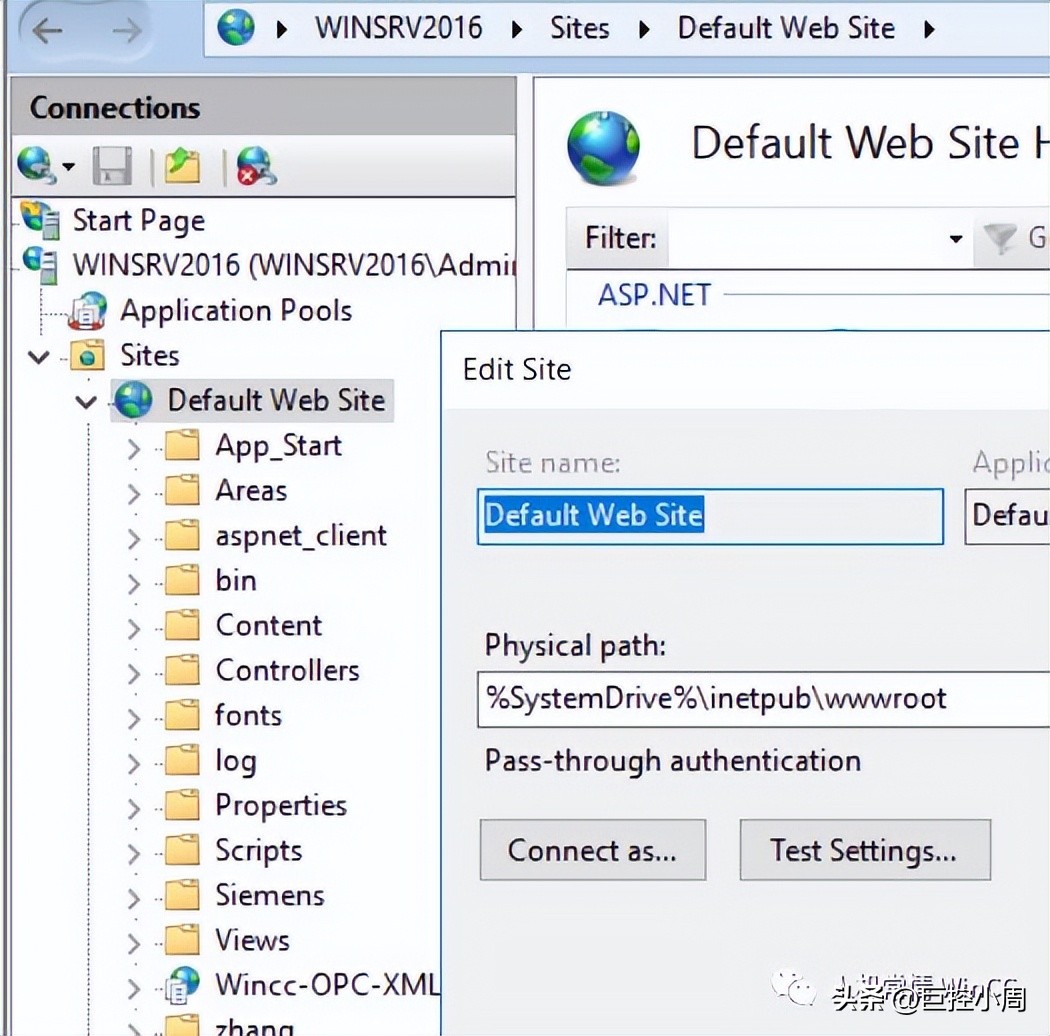
Task: Collapse the Default Web Site node
Action: pyautogui.click(x=86, y=402)
